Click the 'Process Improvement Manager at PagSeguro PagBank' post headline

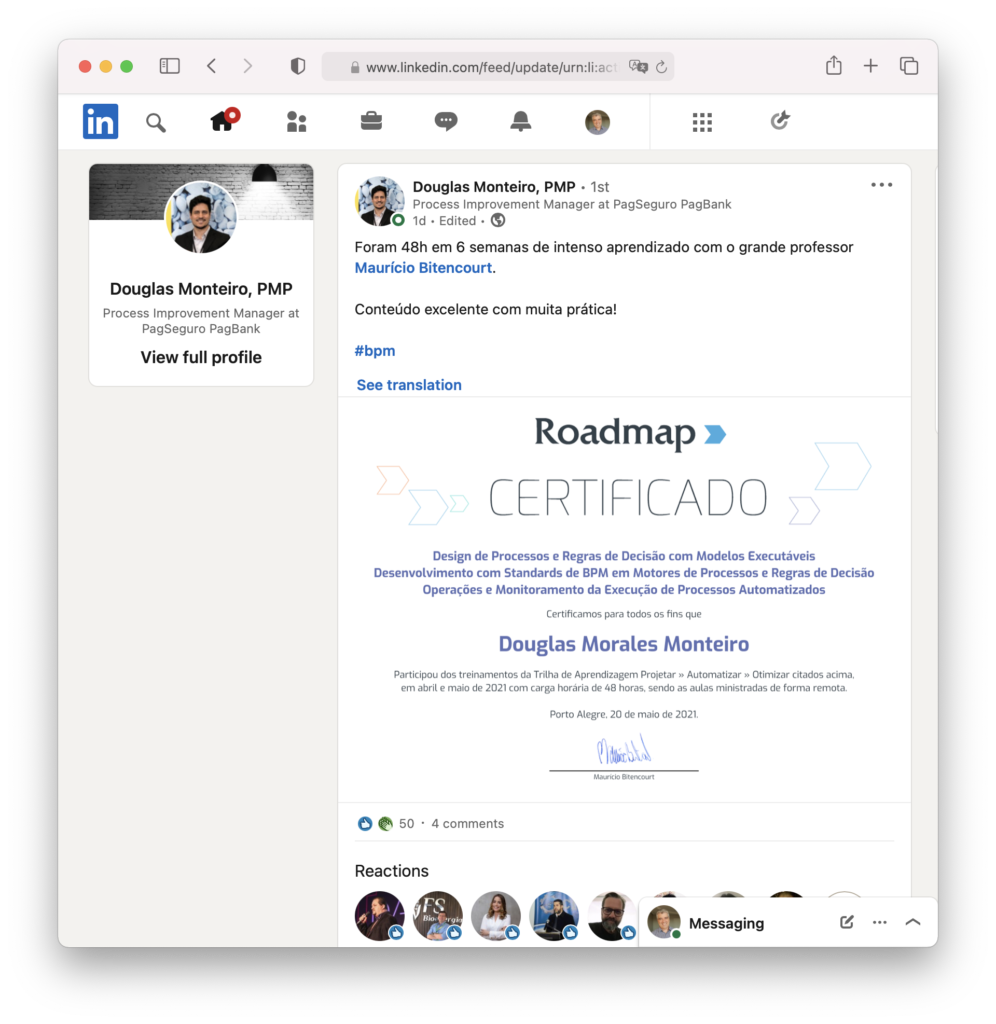(x=571, y=204)
